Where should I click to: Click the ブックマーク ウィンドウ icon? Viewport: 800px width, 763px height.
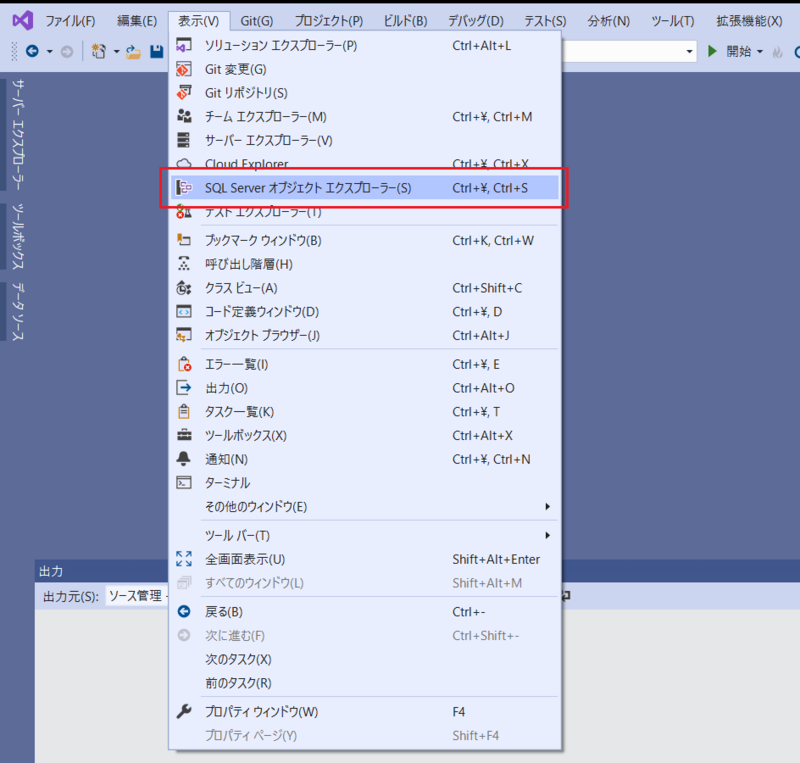click(184, 240)
